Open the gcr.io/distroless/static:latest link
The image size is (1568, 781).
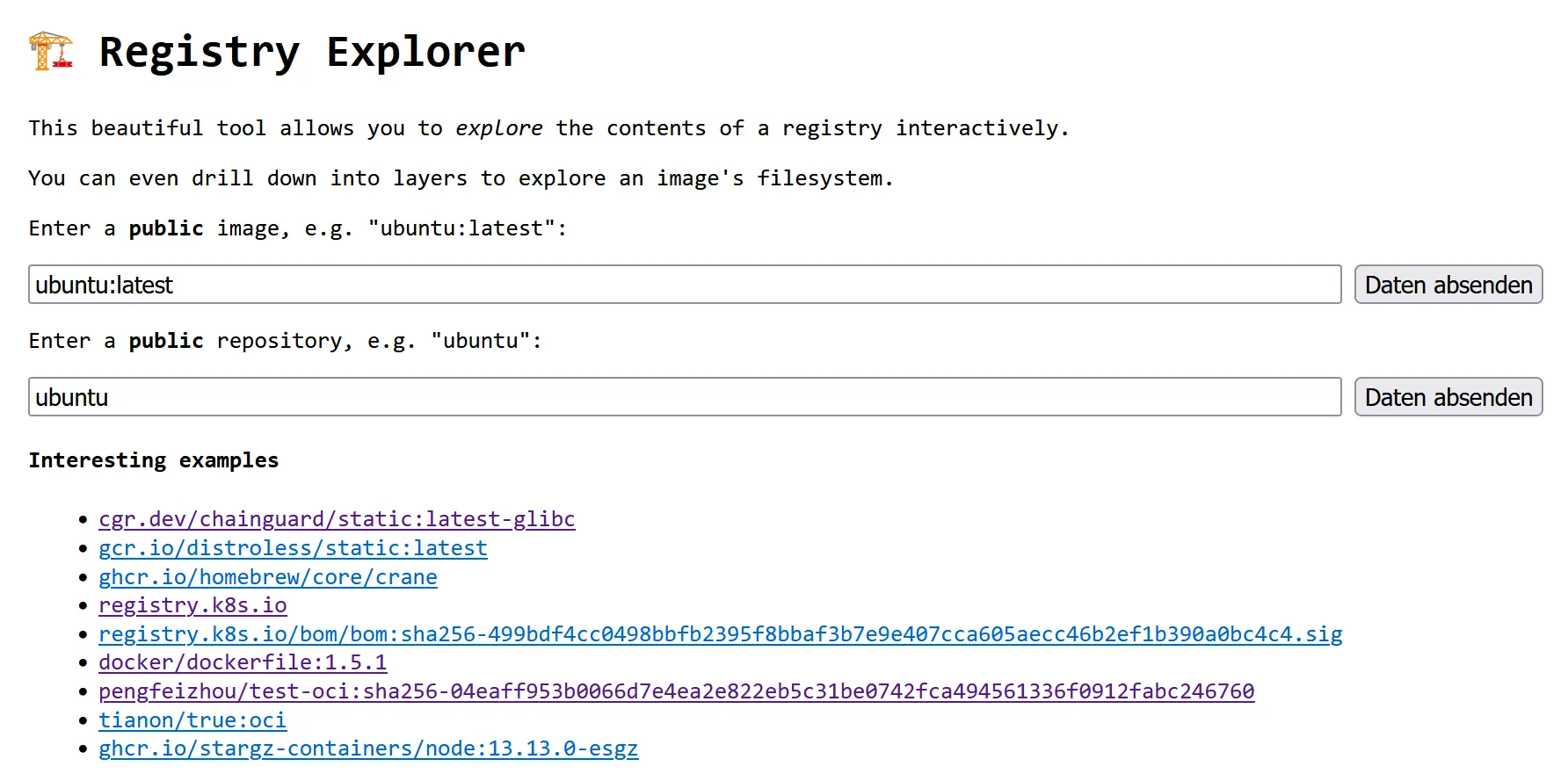(293, 548)
